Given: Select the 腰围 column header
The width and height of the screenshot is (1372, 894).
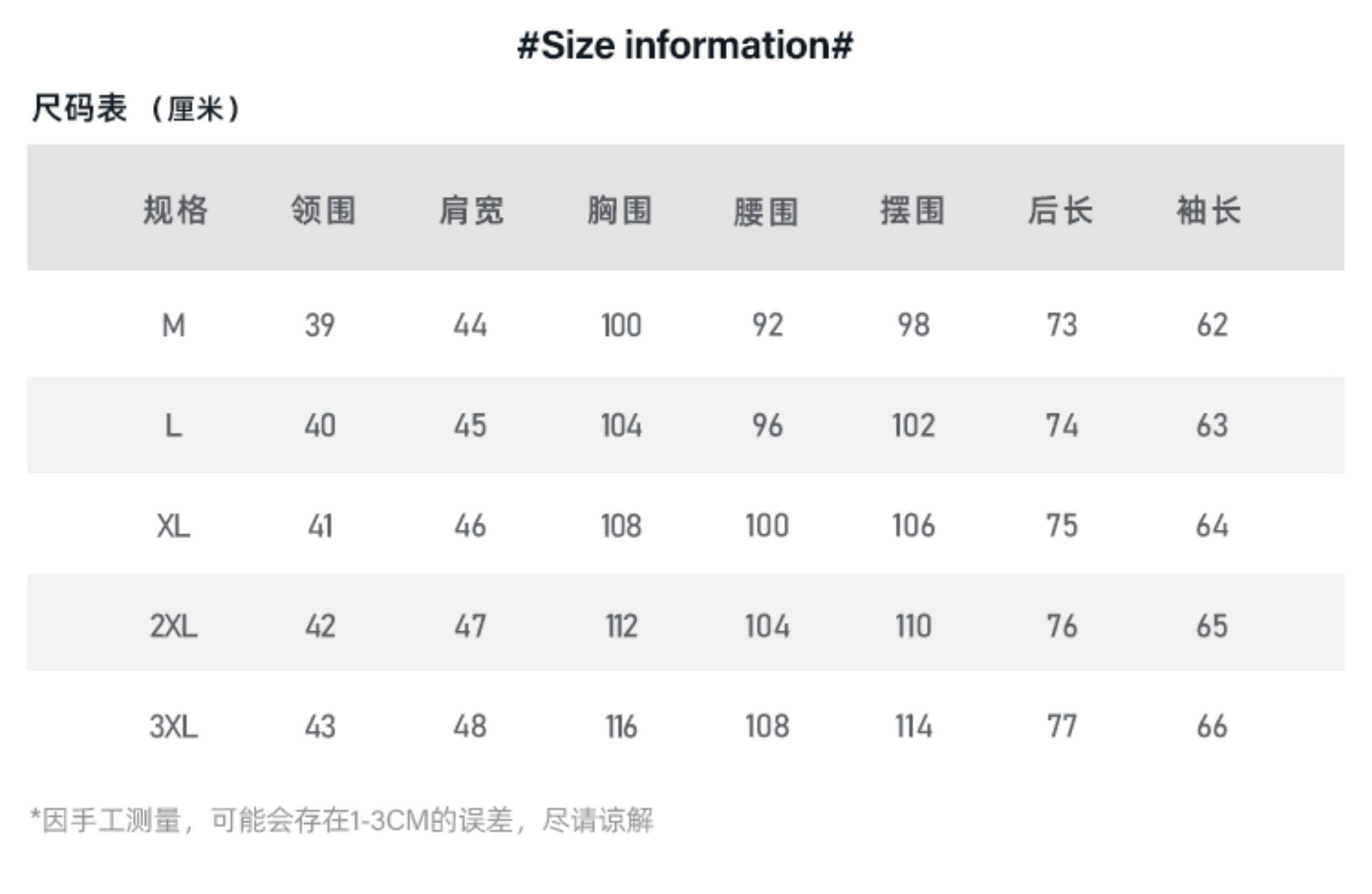Looking at the screenshot, I should [766, 211].
